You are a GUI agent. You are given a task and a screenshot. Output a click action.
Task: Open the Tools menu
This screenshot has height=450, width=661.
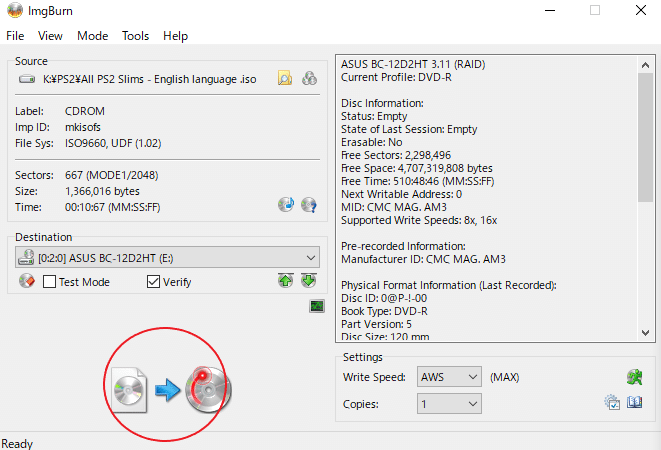pyautogui.click(x=135, y=36)
